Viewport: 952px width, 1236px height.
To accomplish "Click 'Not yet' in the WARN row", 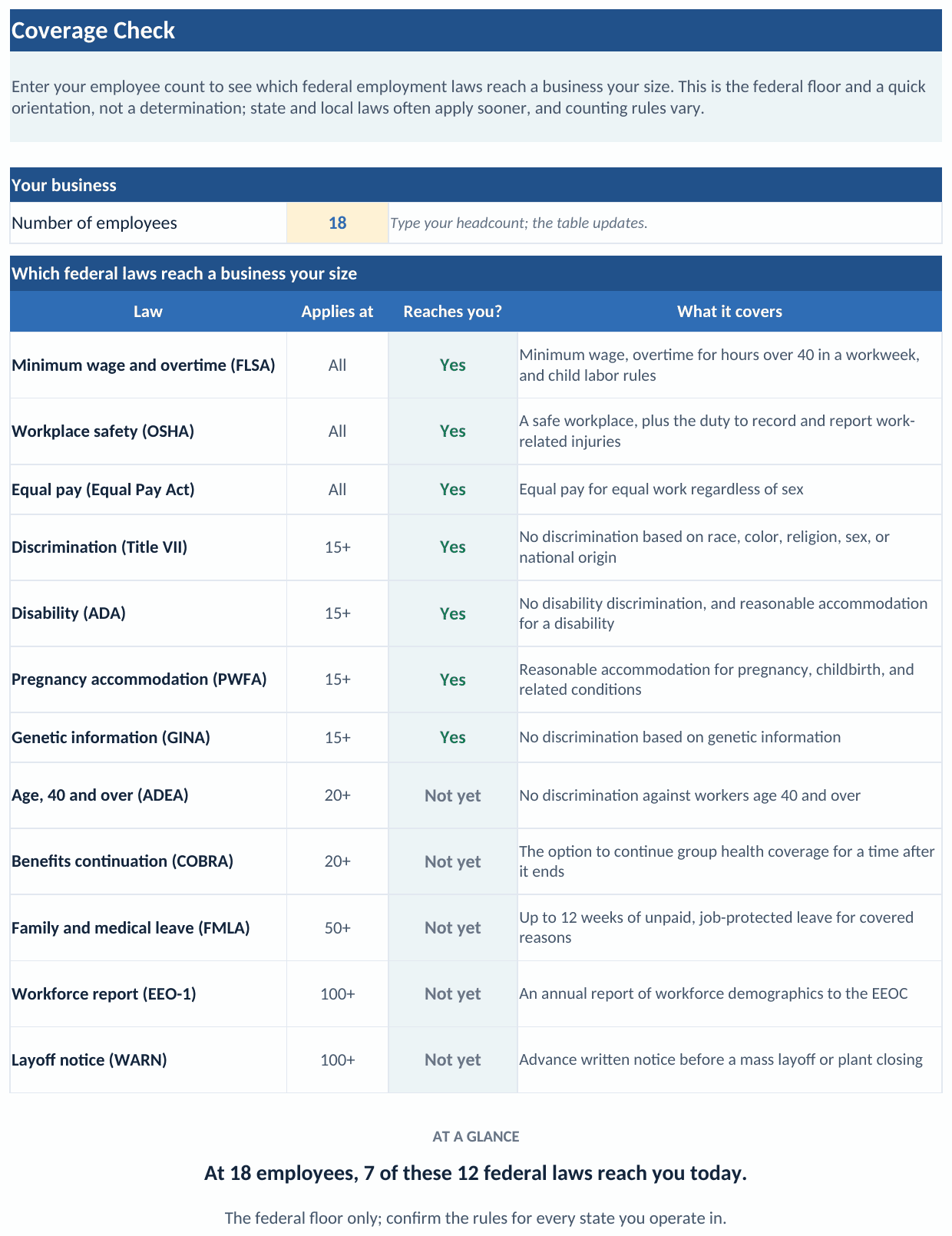I will pyautogui.click(x=453, y=1060).
